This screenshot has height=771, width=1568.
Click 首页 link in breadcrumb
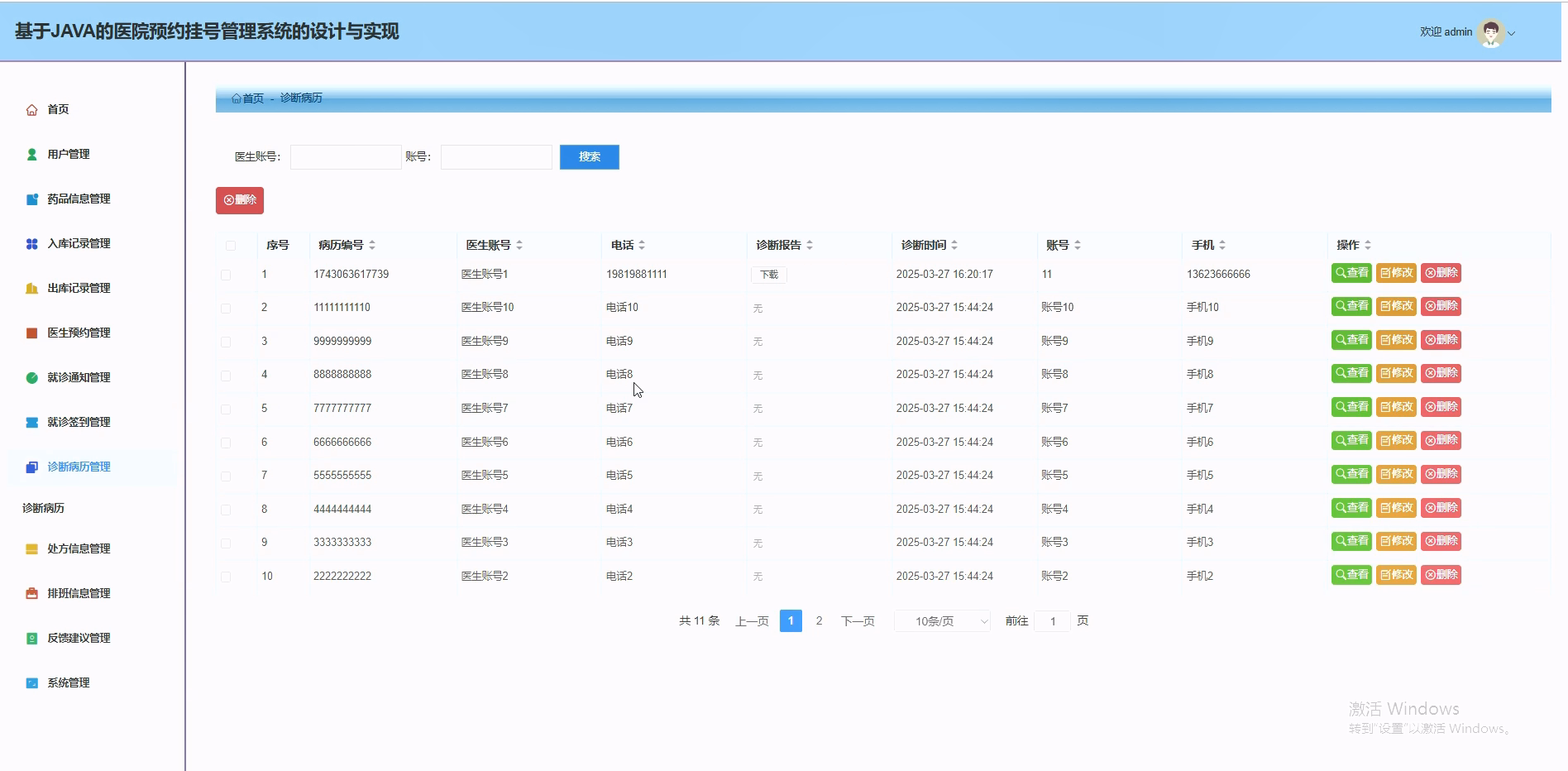253,98
